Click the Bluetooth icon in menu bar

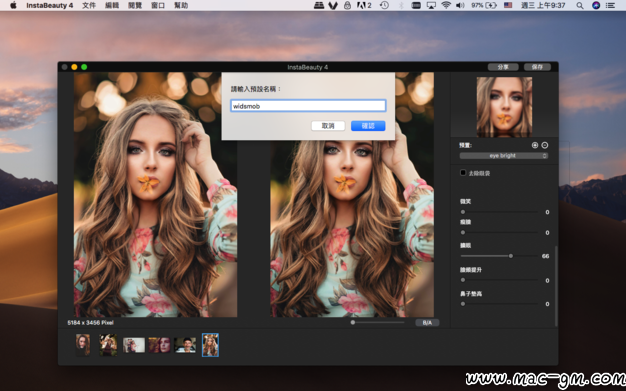coord(401,5)
